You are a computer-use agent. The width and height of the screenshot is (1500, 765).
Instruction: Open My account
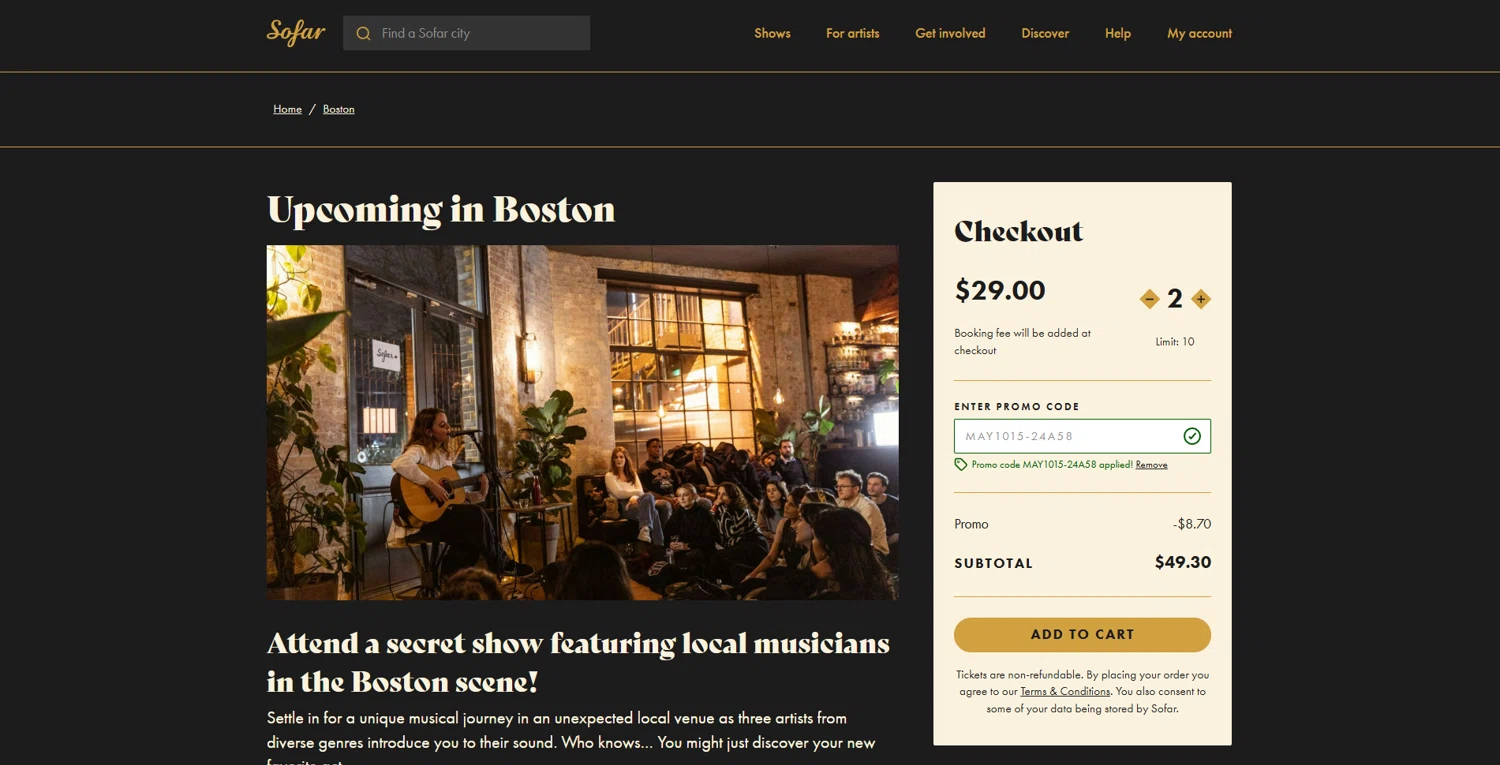(1199, 33)
